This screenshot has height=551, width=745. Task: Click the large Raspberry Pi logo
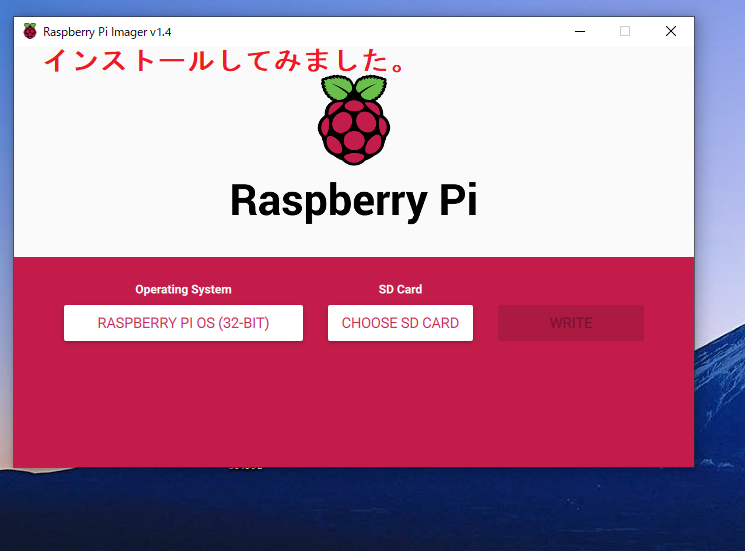click(354, 120)
